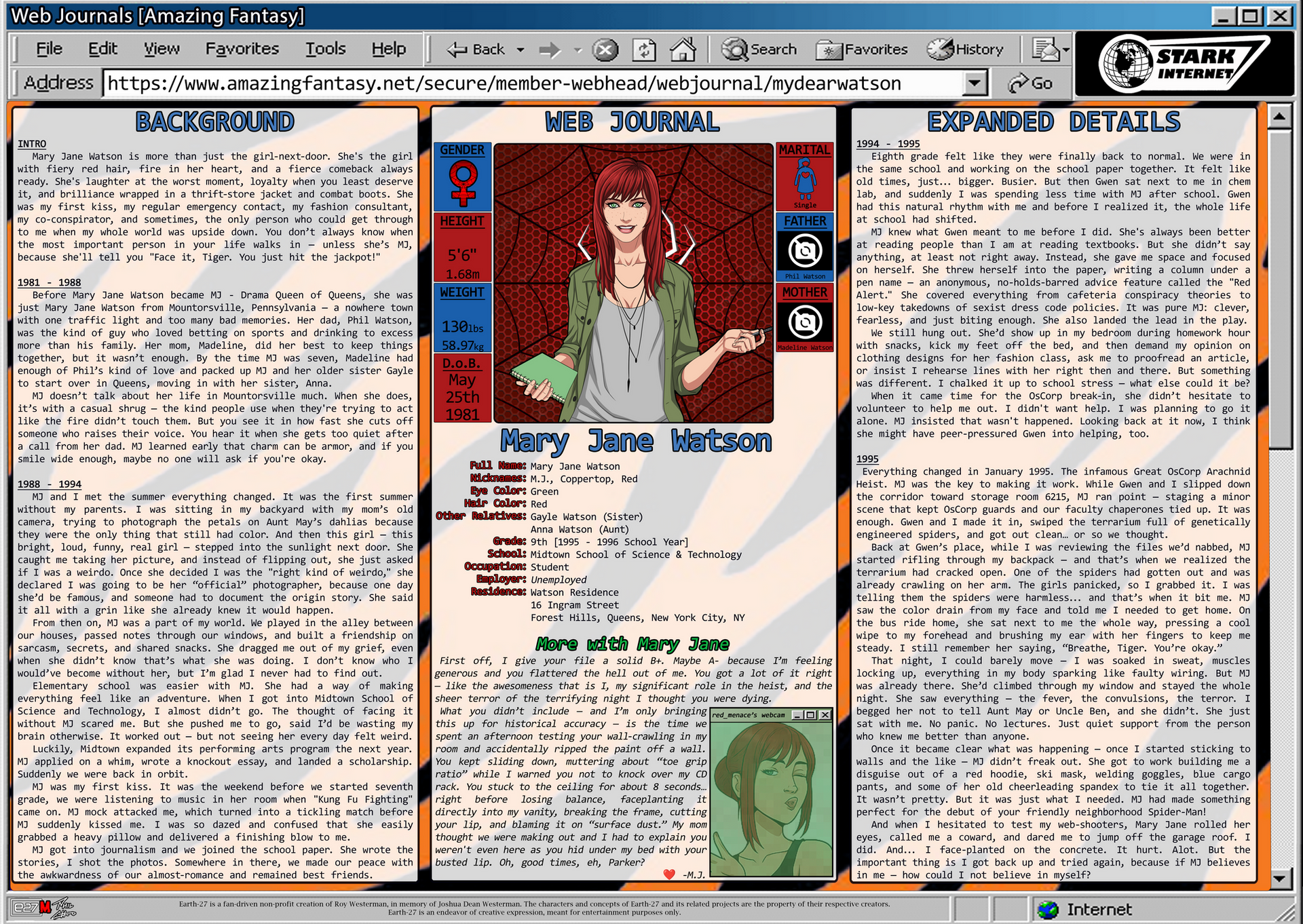
Task: Open the Favorites toolbar button
Action: point(862,50)
